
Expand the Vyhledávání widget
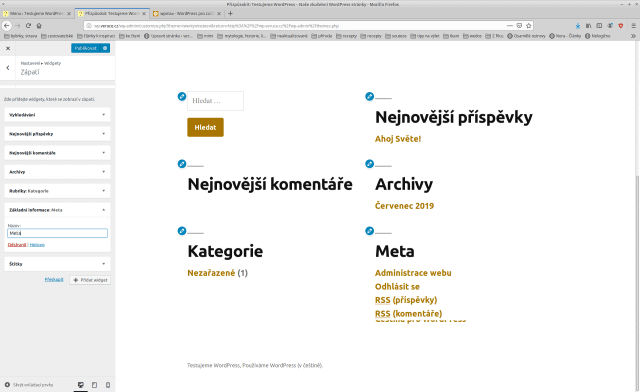(58, 115)
